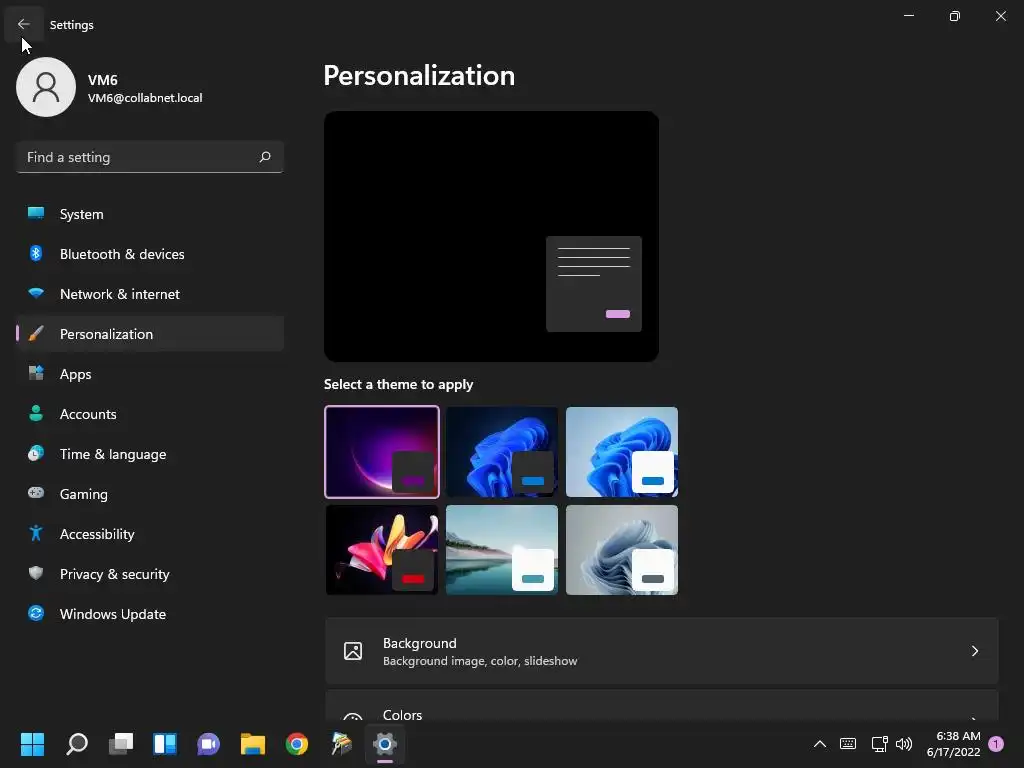The height and width of the screenshot is (768, 1024).
Task: Click the System monitor icon
Action: (36, 213)
